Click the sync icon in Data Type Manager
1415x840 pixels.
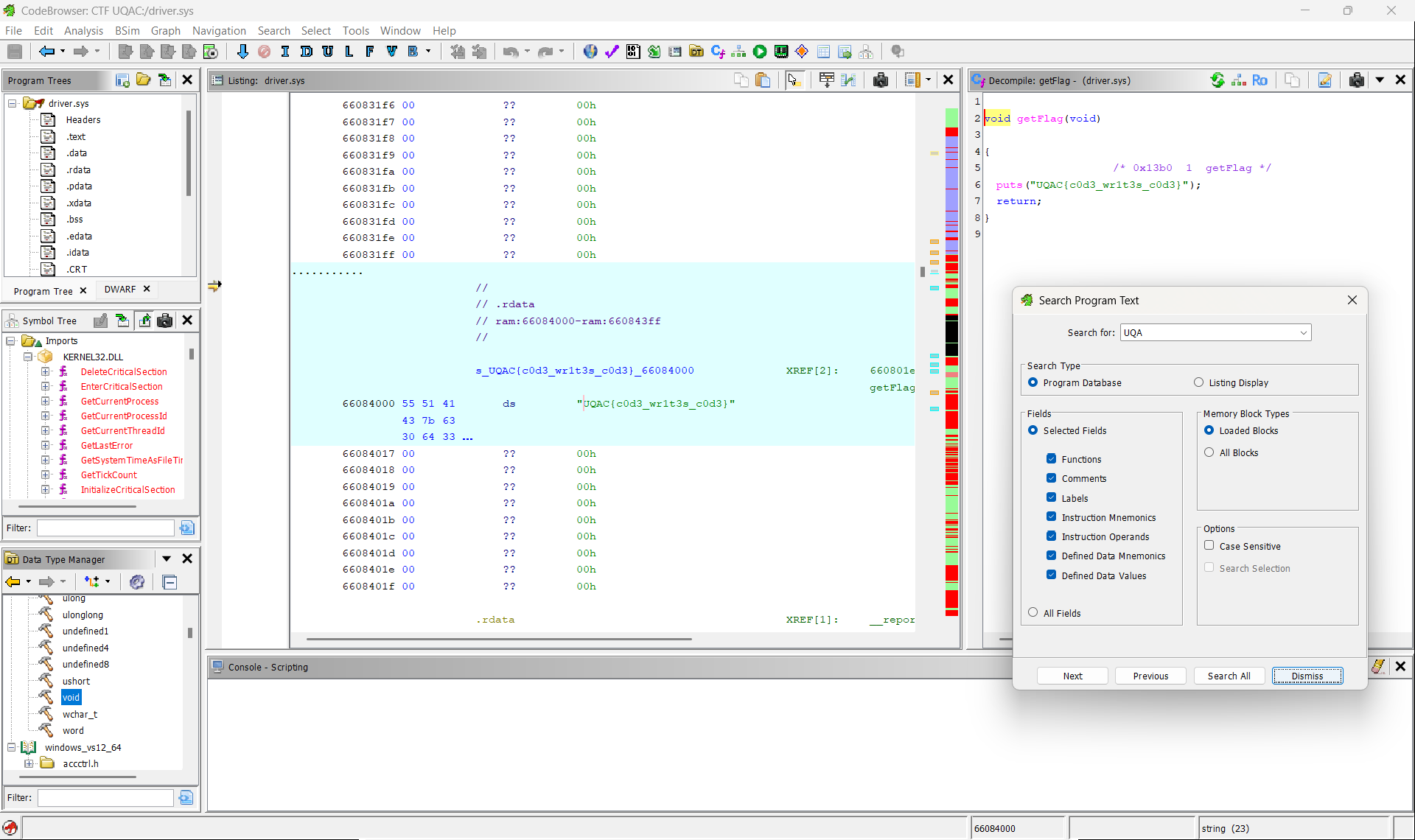coord(136,582)
